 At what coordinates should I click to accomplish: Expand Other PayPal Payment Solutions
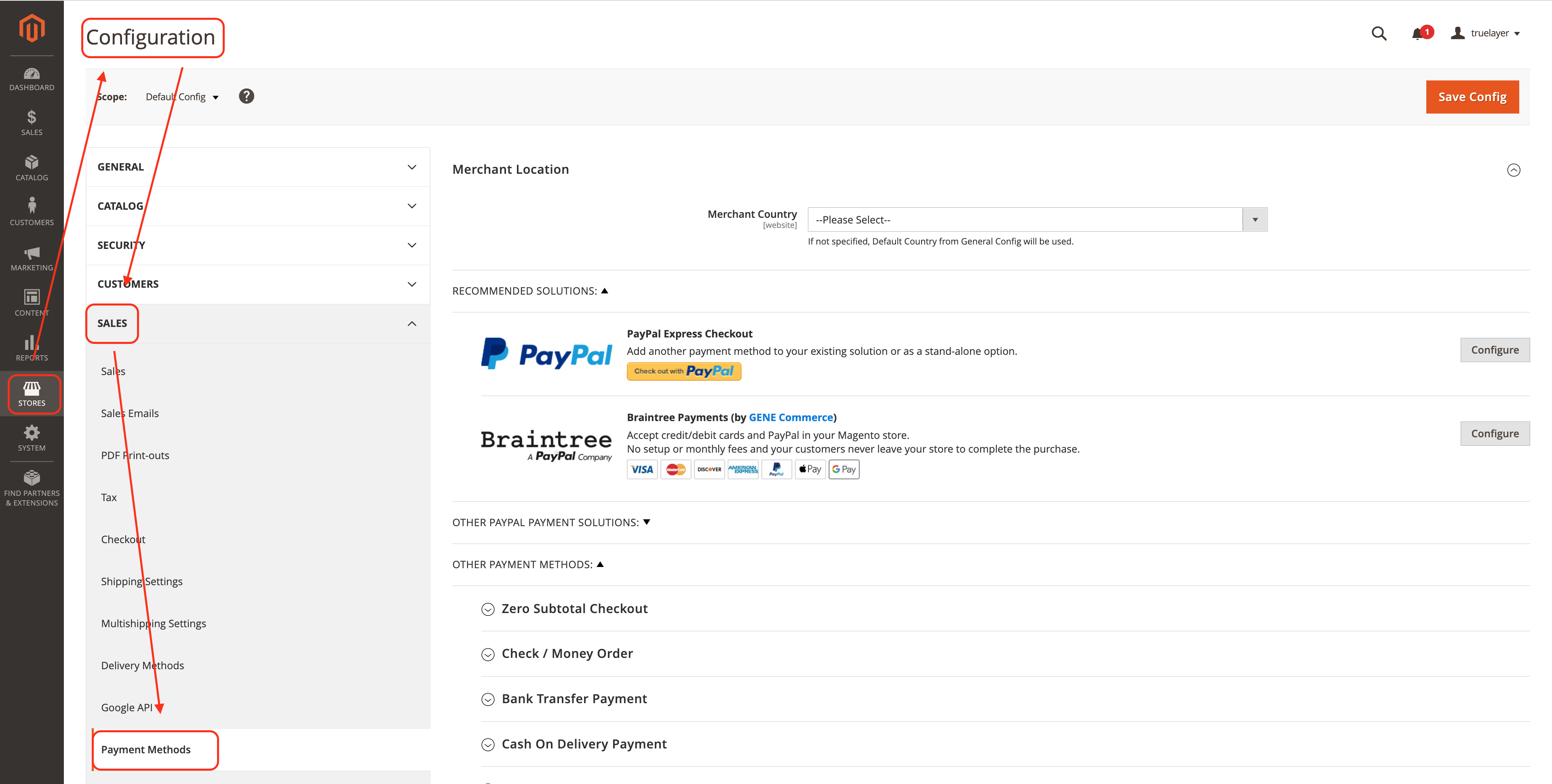tap(550, 523)
